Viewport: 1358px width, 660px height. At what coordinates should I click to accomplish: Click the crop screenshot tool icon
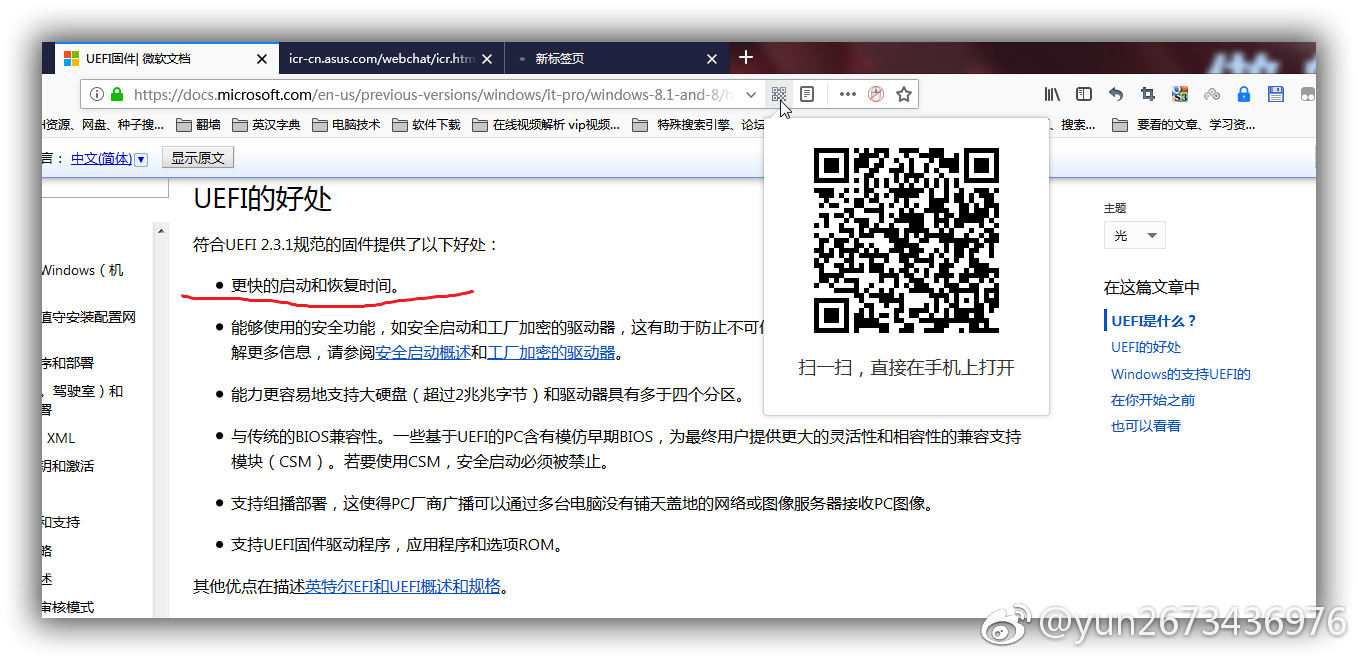click(1148, 94)
